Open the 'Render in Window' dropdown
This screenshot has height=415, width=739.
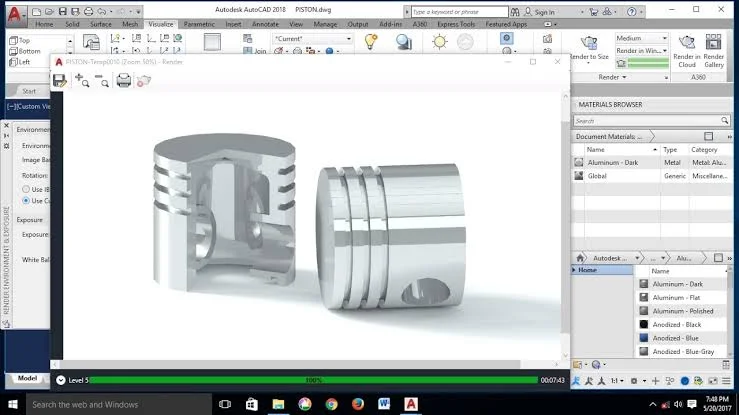[x=641, y=50]
